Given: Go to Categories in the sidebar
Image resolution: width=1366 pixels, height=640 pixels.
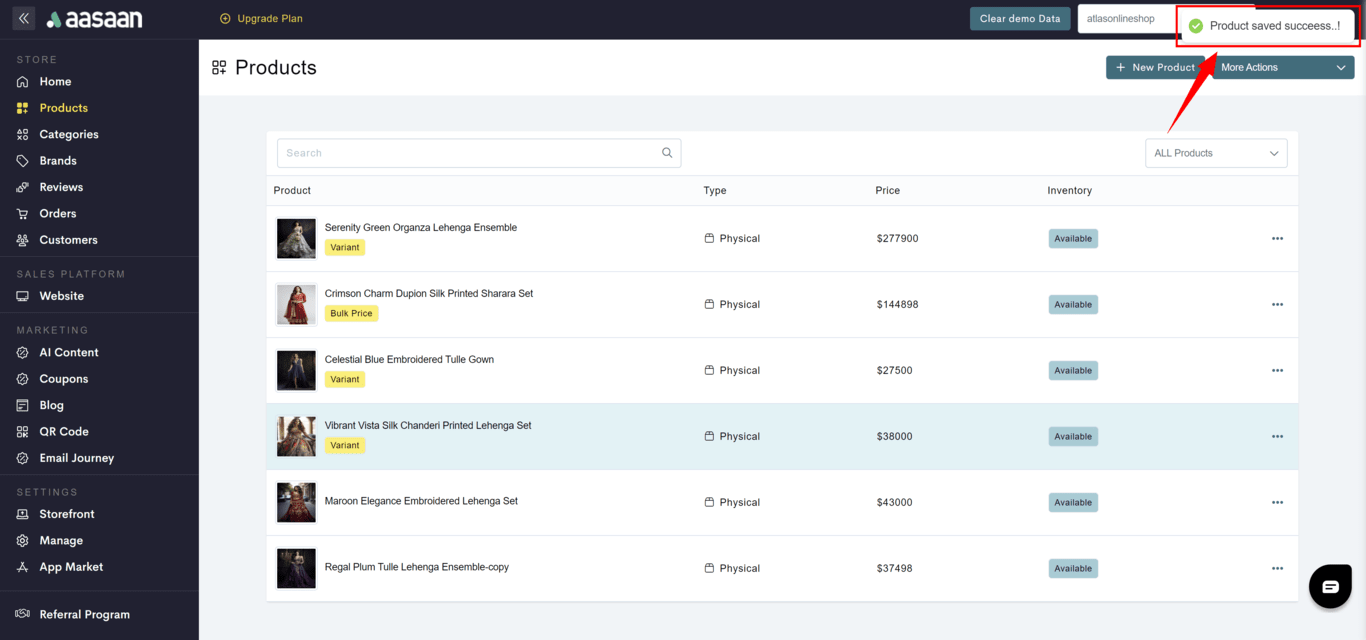Looking at the screenshot, I should 68,134.
